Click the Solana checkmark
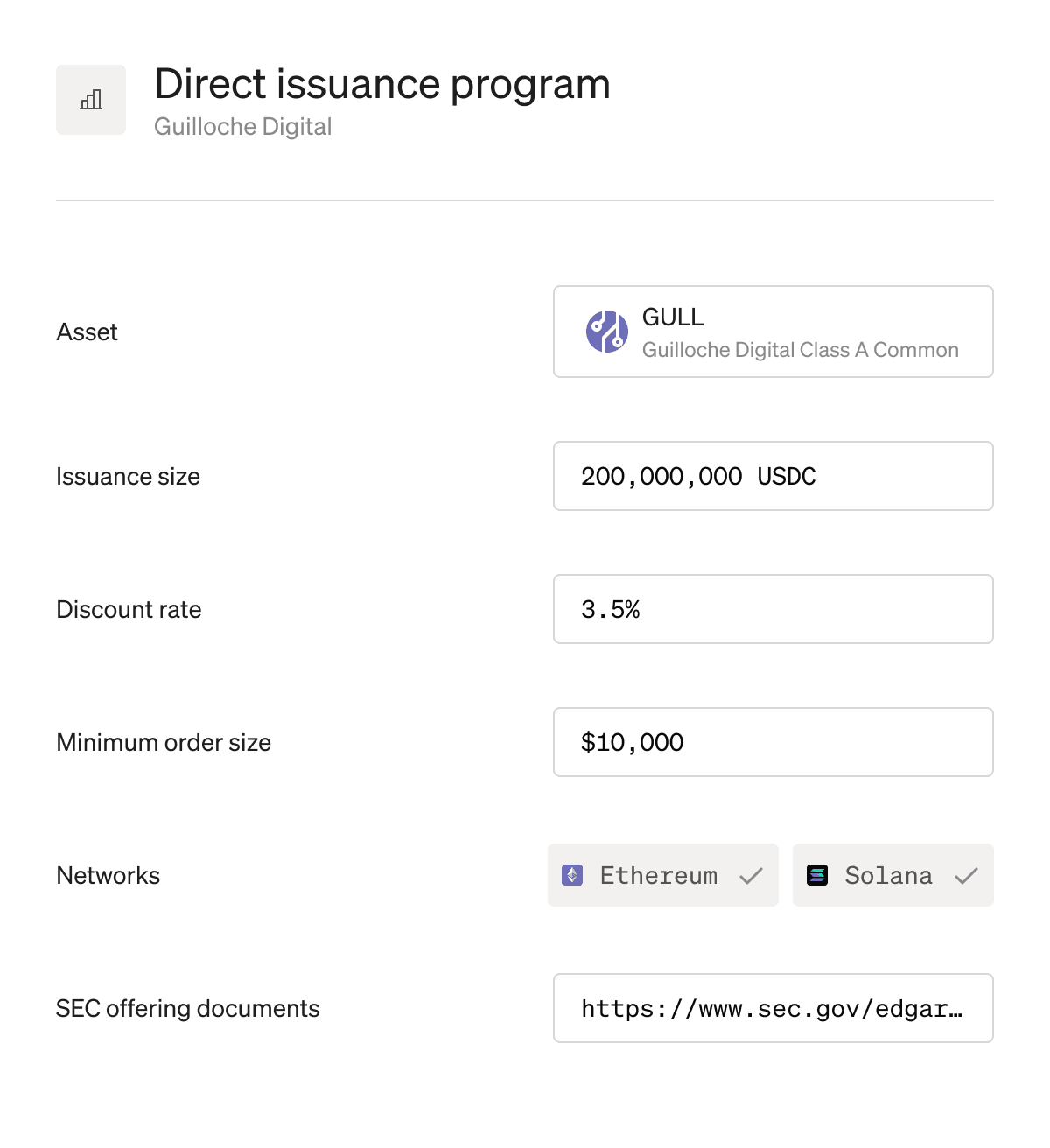Image resolution: width=1050 pixels, height=1148 pixels. point(966,875)
